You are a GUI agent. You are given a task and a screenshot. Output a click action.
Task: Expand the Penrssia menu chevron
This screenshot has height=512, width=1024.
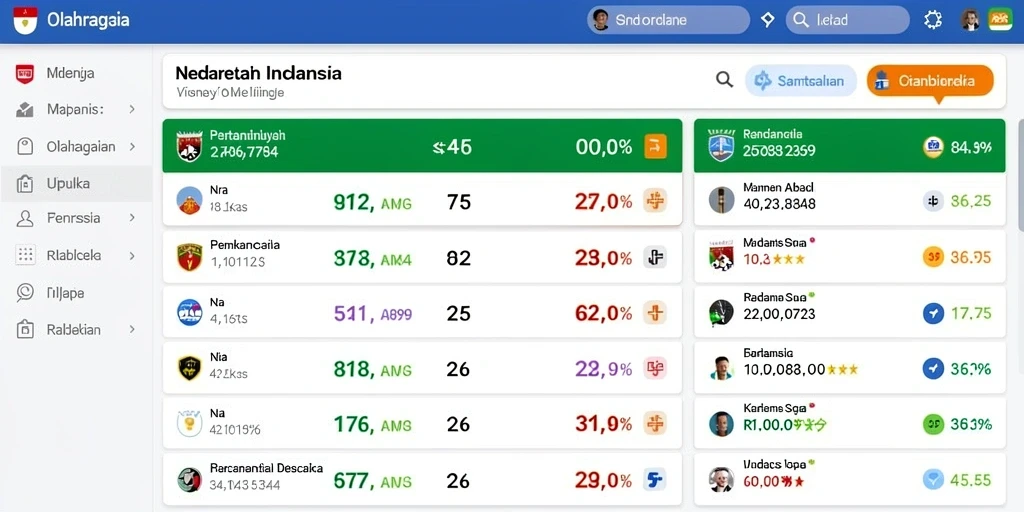(132, 217)
